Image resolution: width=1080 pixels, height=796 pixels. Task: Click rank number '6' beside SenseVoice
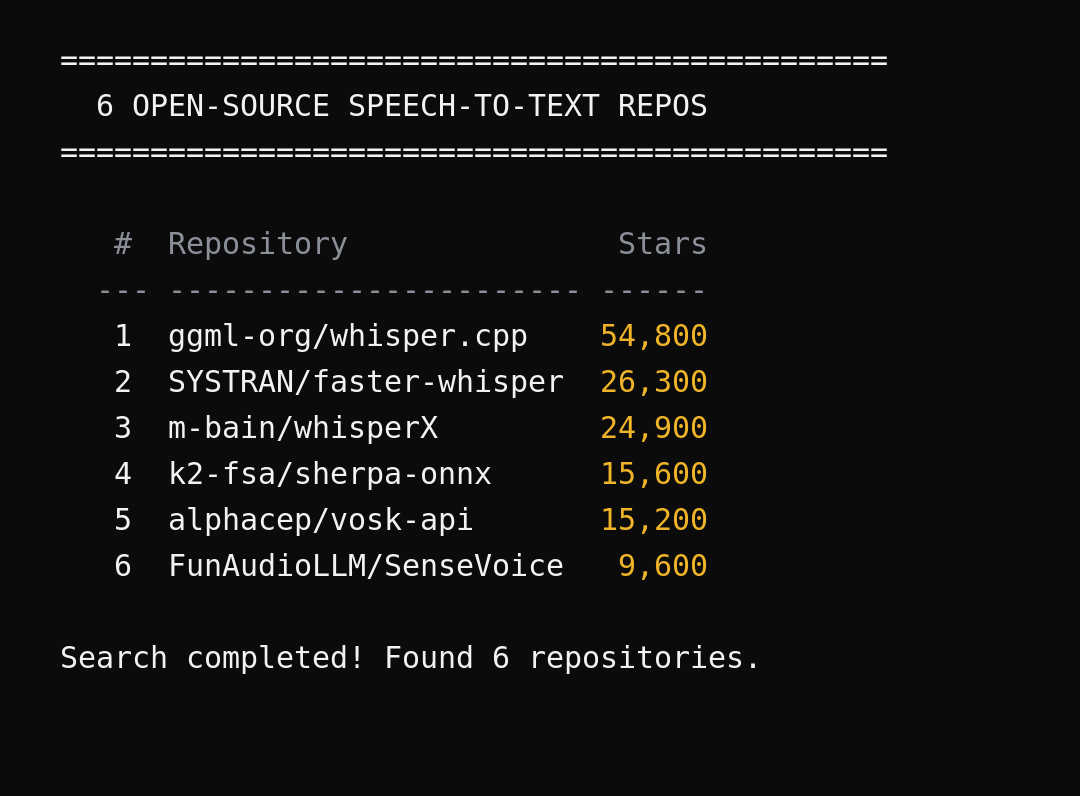coord(123,565)
